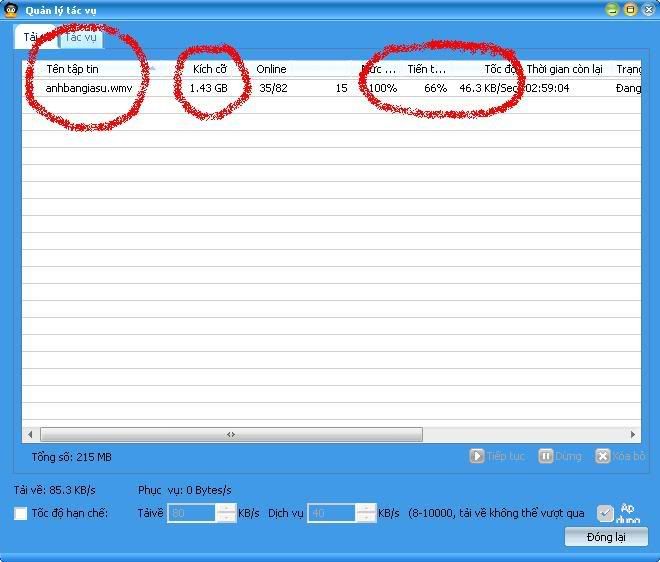Click the penguin app icon in title bar

[x=11, y=10]
